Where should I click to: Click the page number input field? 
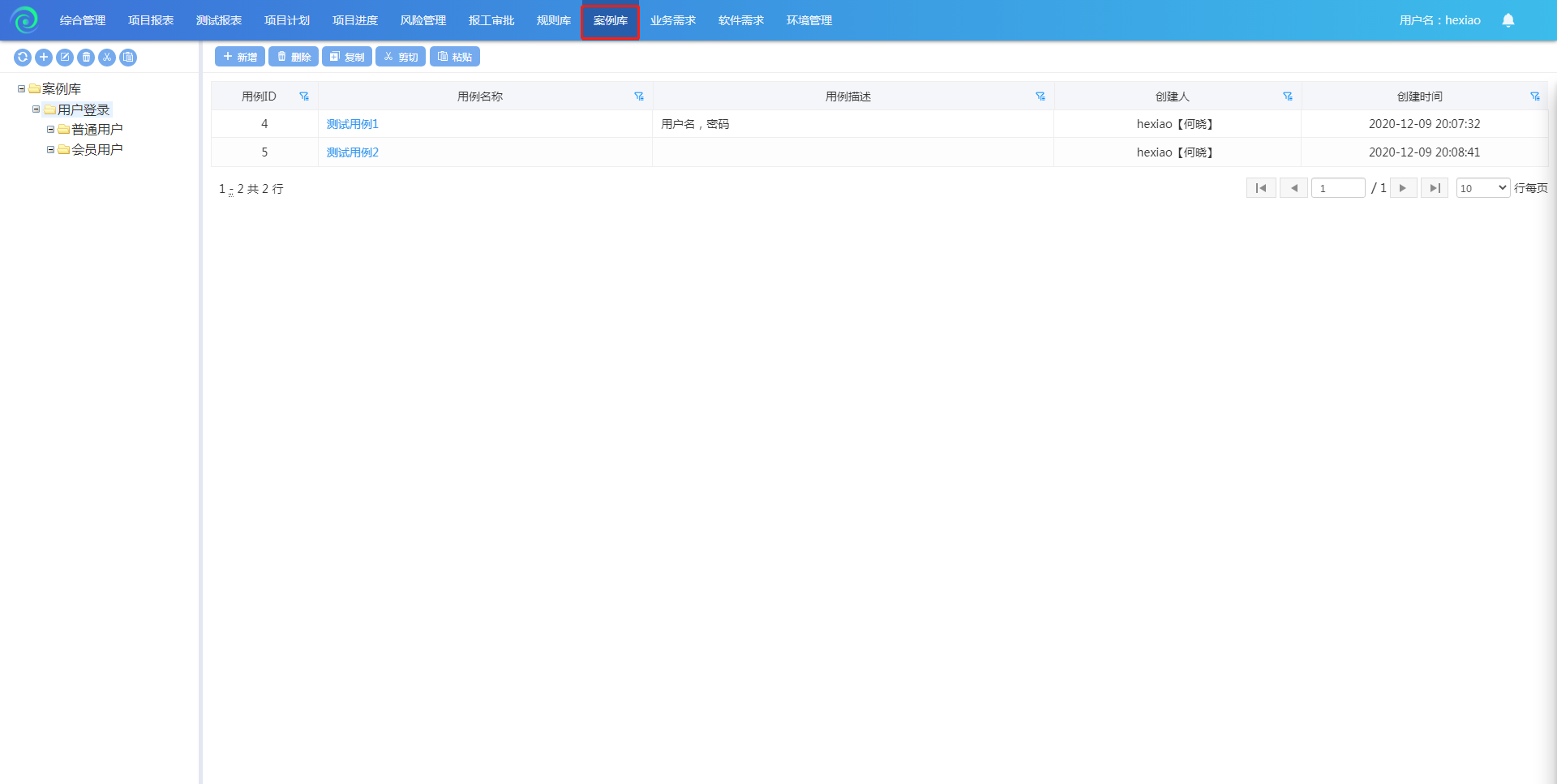(x=1337, y=188)
